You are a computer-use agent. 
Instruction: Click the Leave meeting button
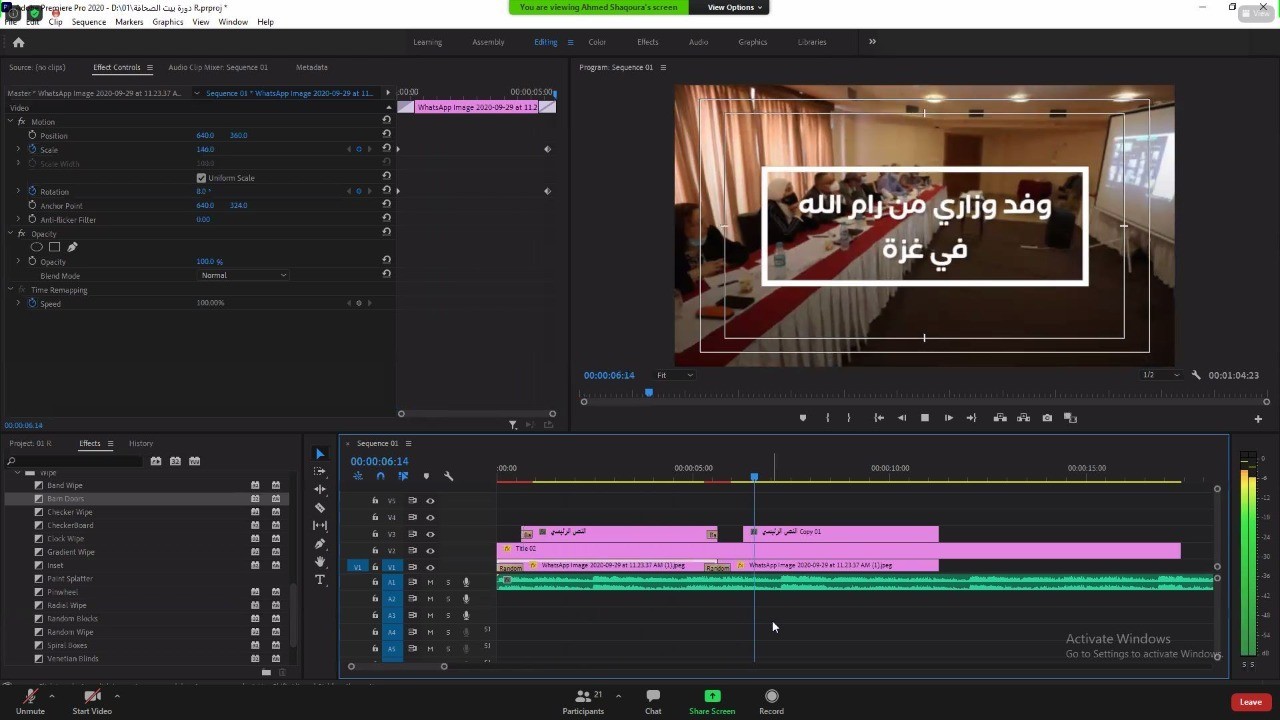click(x=1250, y=702)
